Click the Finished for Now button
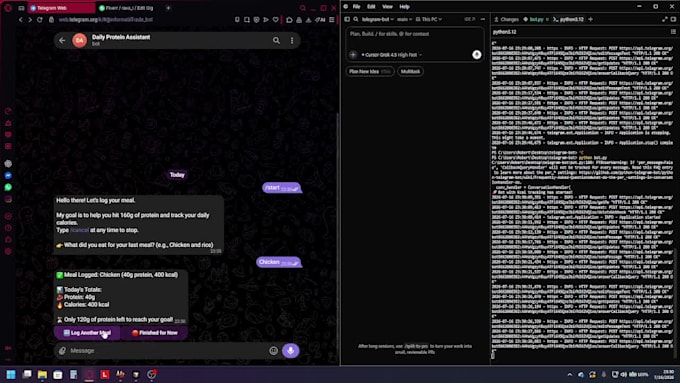Image resolution: width=680 pixels, height=383 pixels. [155, 333]
